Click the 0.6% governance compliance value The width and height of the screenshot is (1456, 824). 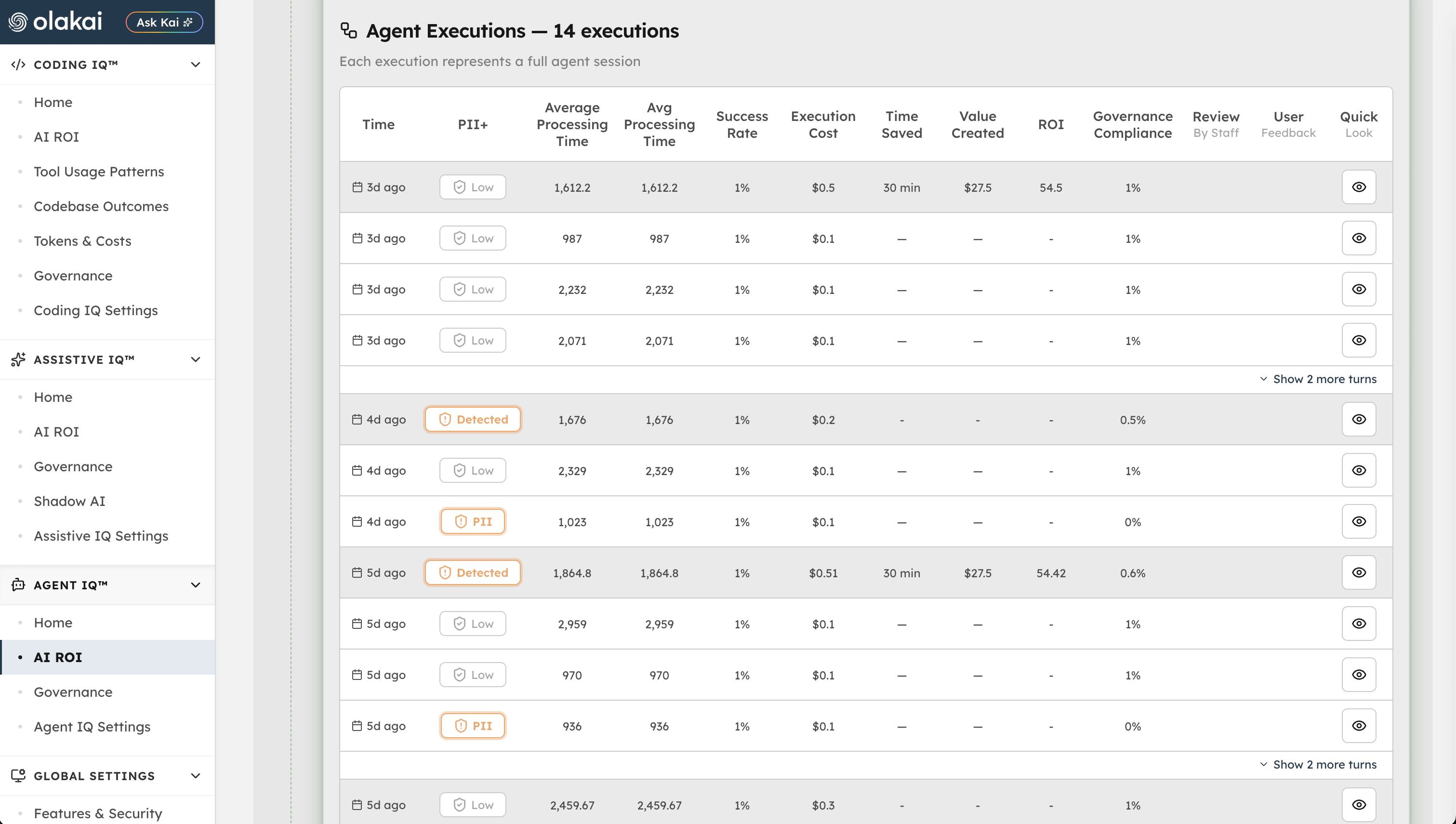(x=1133, y=573)
